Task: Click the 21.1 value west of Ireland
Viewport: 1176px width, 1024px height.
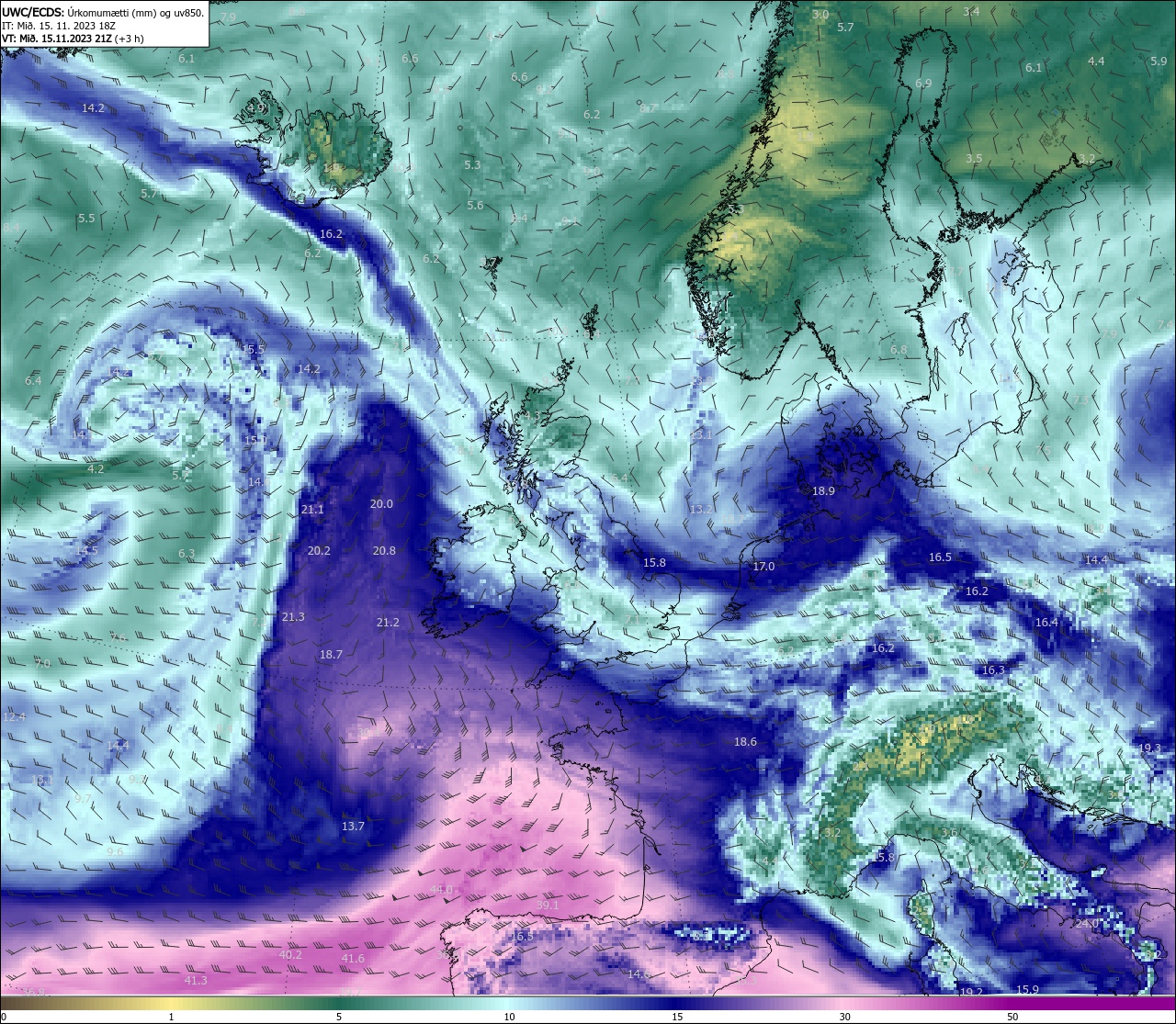Action: (x=312, y=510)
